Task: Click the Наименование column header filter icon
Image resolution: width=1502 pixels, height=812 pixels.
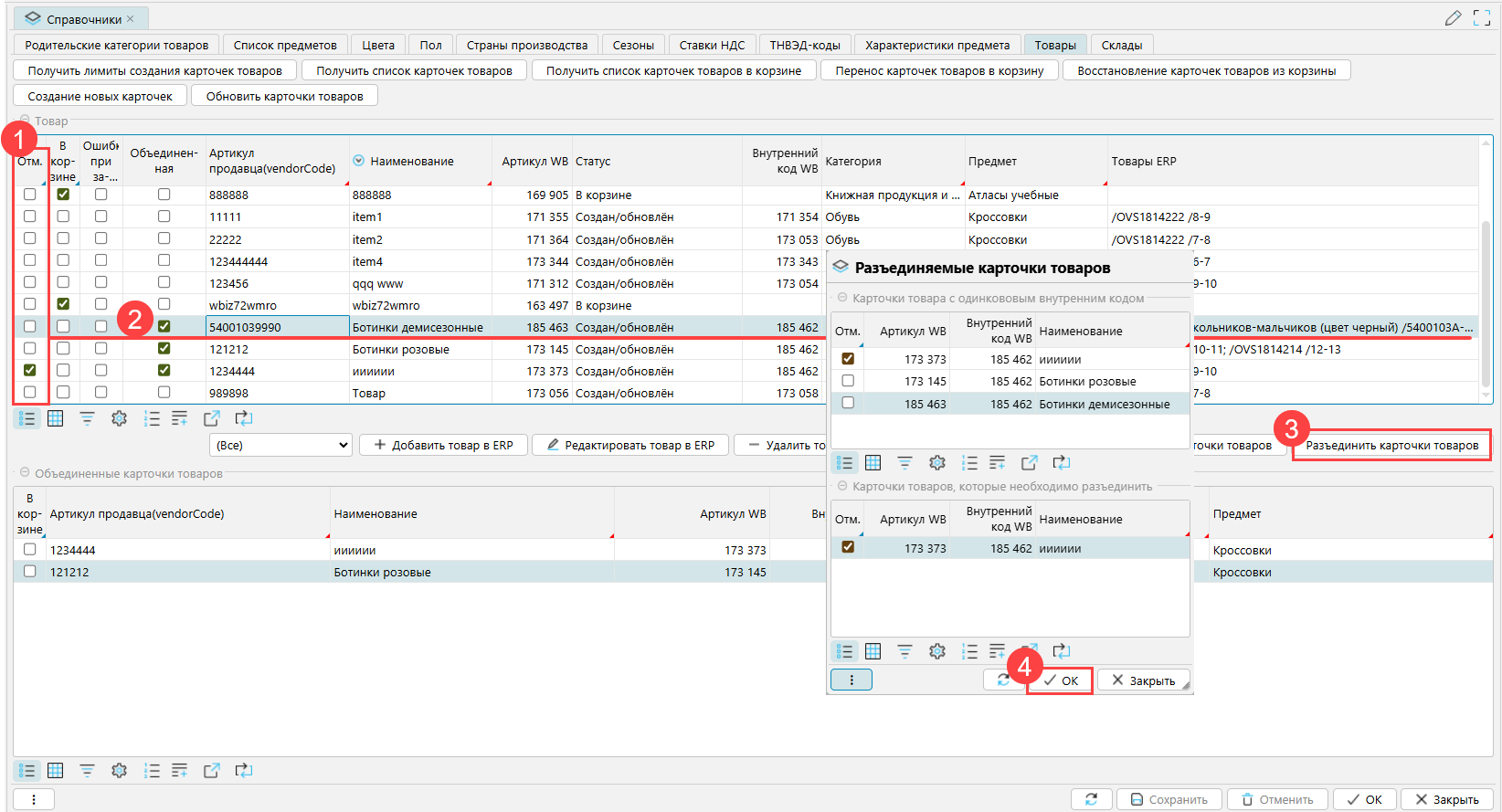Action: coord(359,161)
